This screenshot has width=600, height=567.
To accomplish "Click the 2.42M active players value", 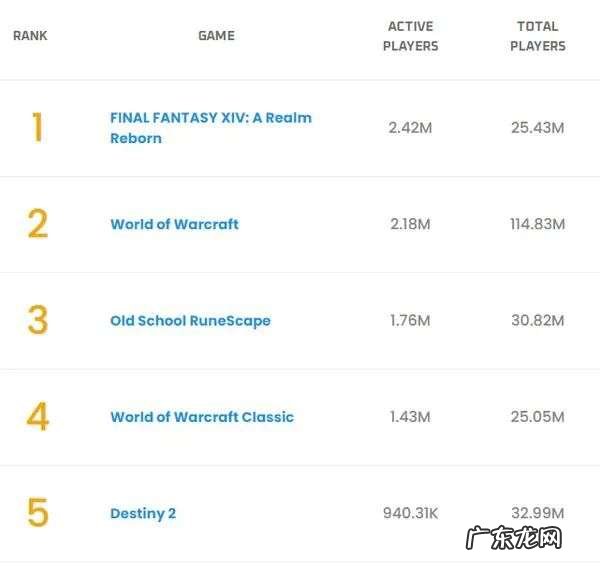I will point(410,128).
